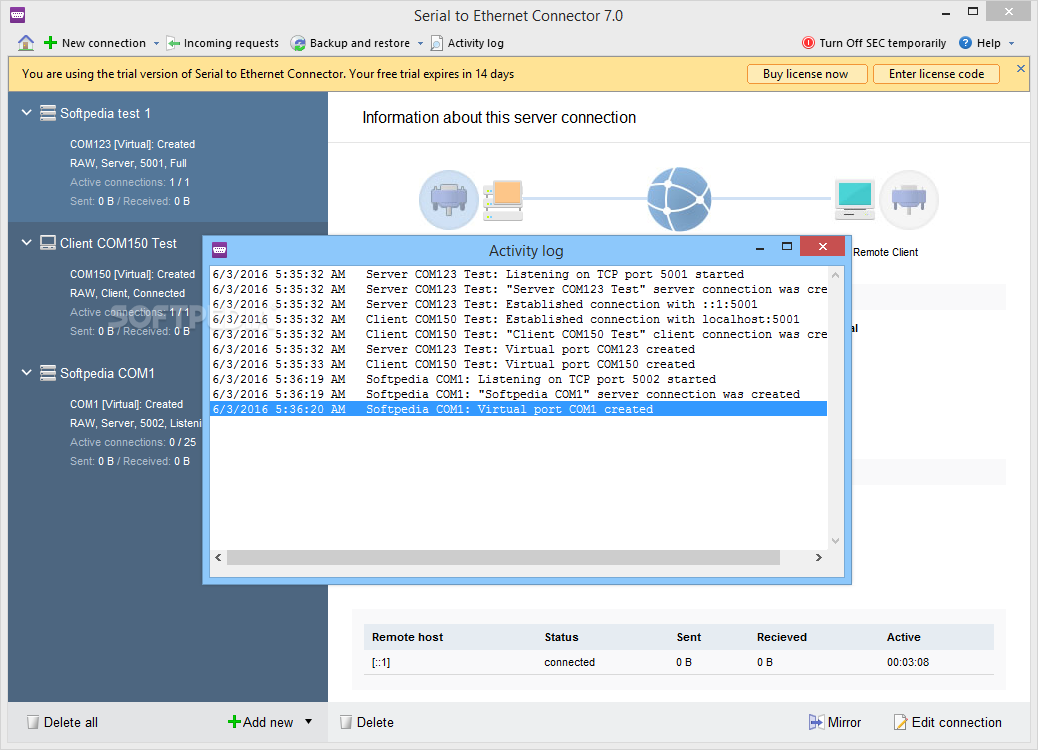Expand the Backup and restore dropdown arrow

point(420,44)
